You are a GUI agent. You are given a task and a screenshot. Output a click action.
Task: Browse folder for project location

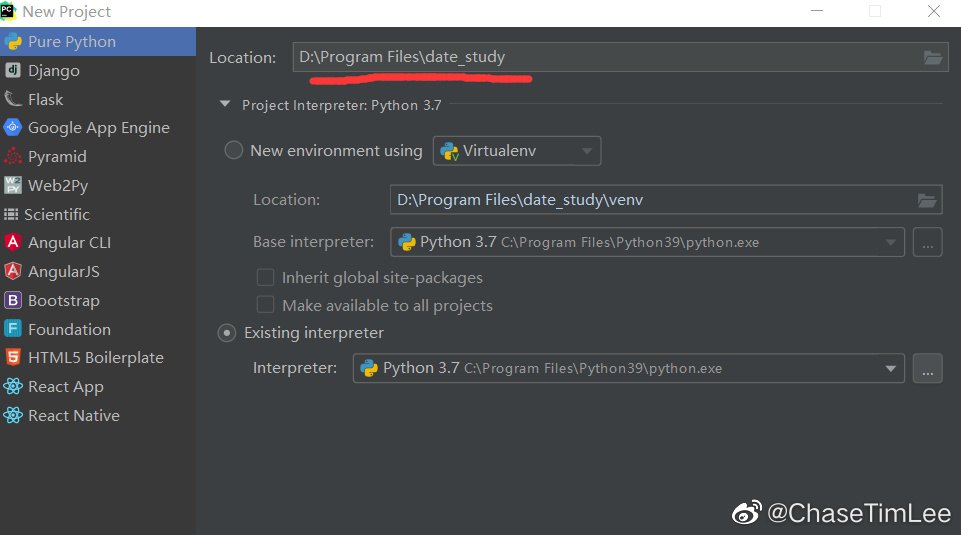pyautogui.click(x=933, y=58)
